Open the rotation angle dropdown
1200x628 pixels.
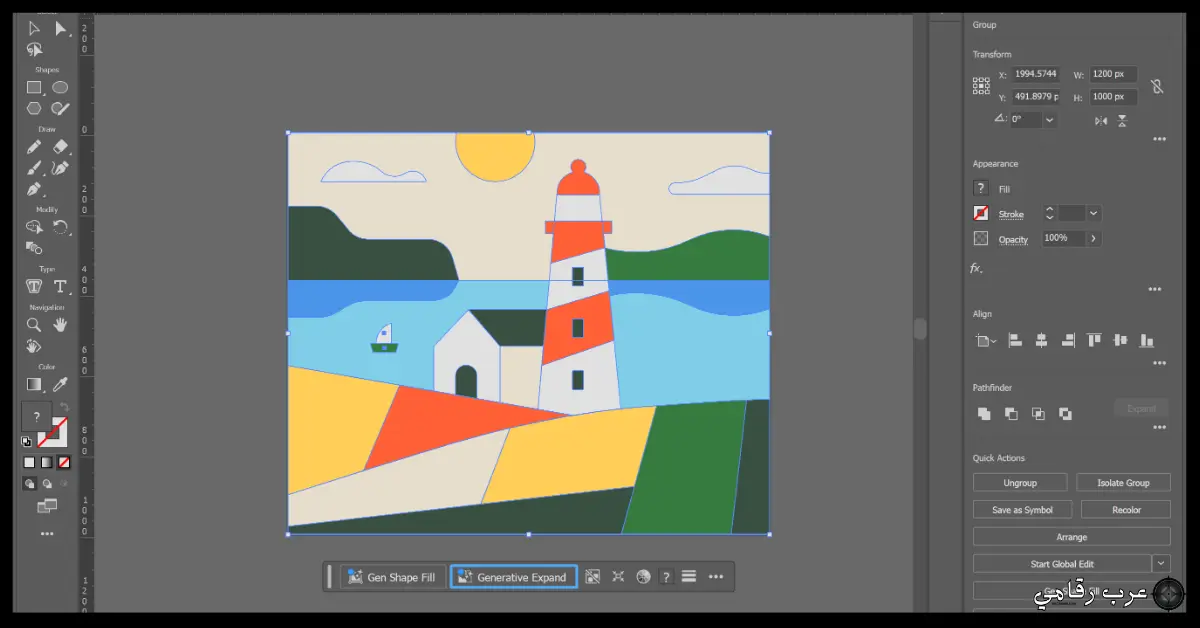(x=1049, y=120)
